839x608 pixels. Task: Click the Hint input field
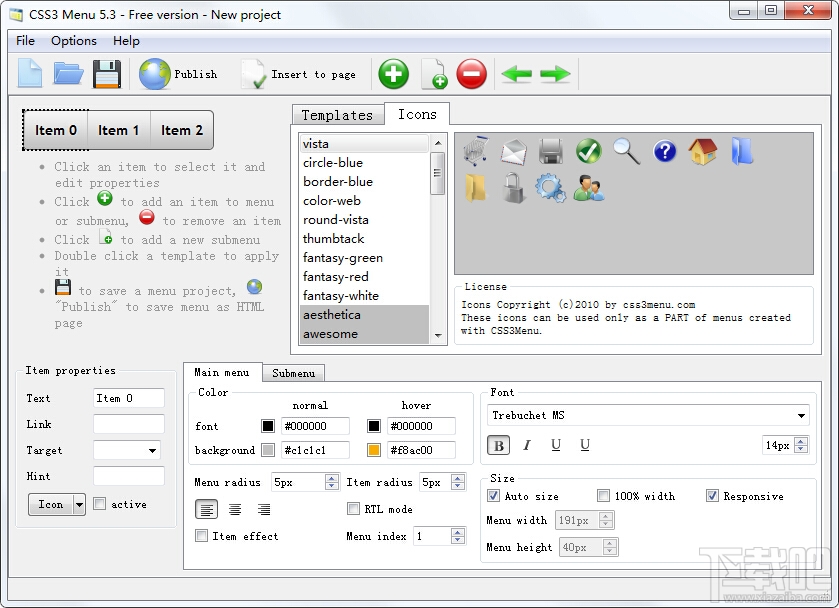[x=128, y=476]
